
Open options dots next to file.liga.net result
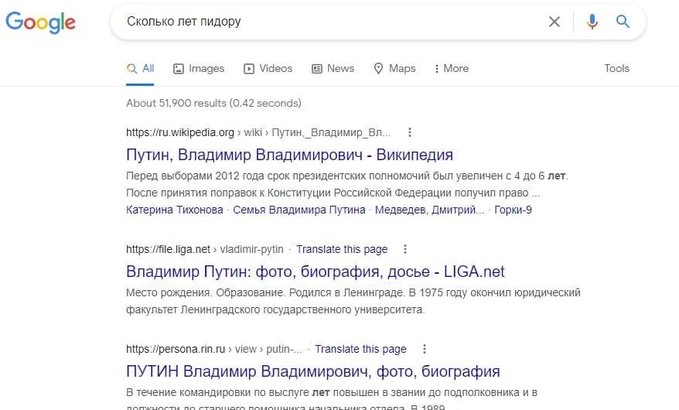pyautogui.click(x=405, y=249)
